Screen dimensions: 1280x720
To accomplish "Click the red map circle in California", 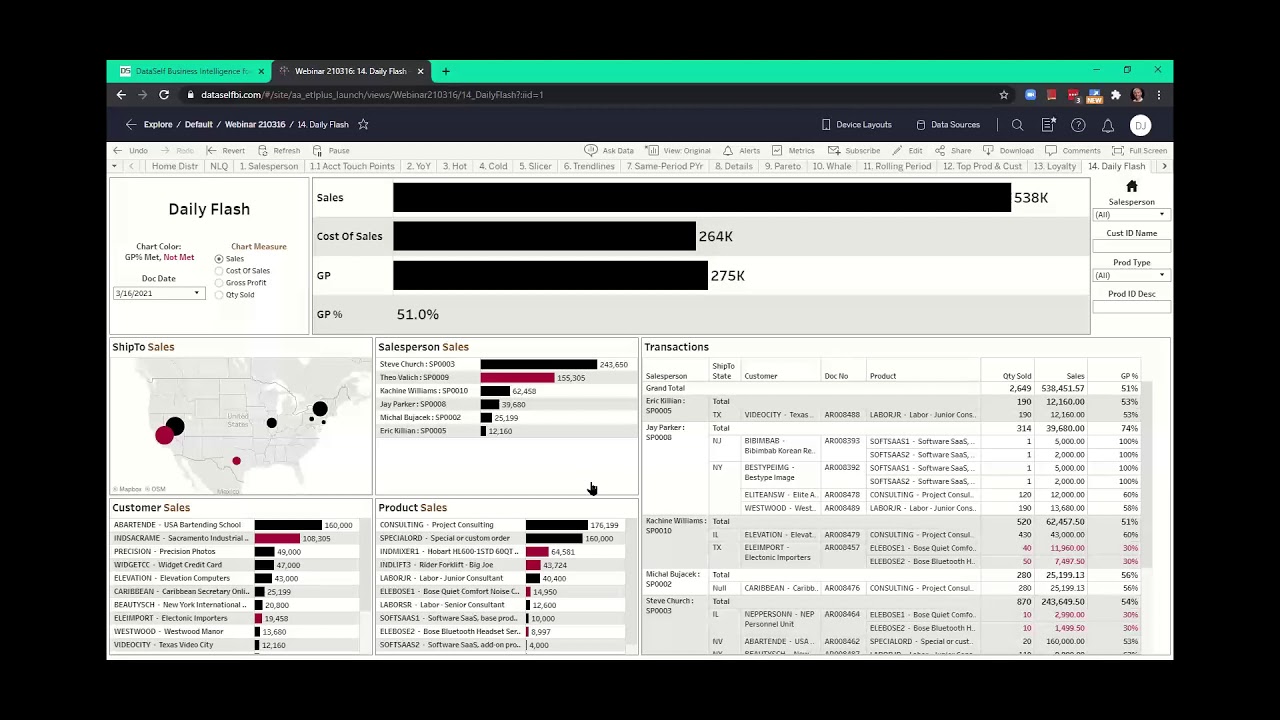I will [164, 435].
